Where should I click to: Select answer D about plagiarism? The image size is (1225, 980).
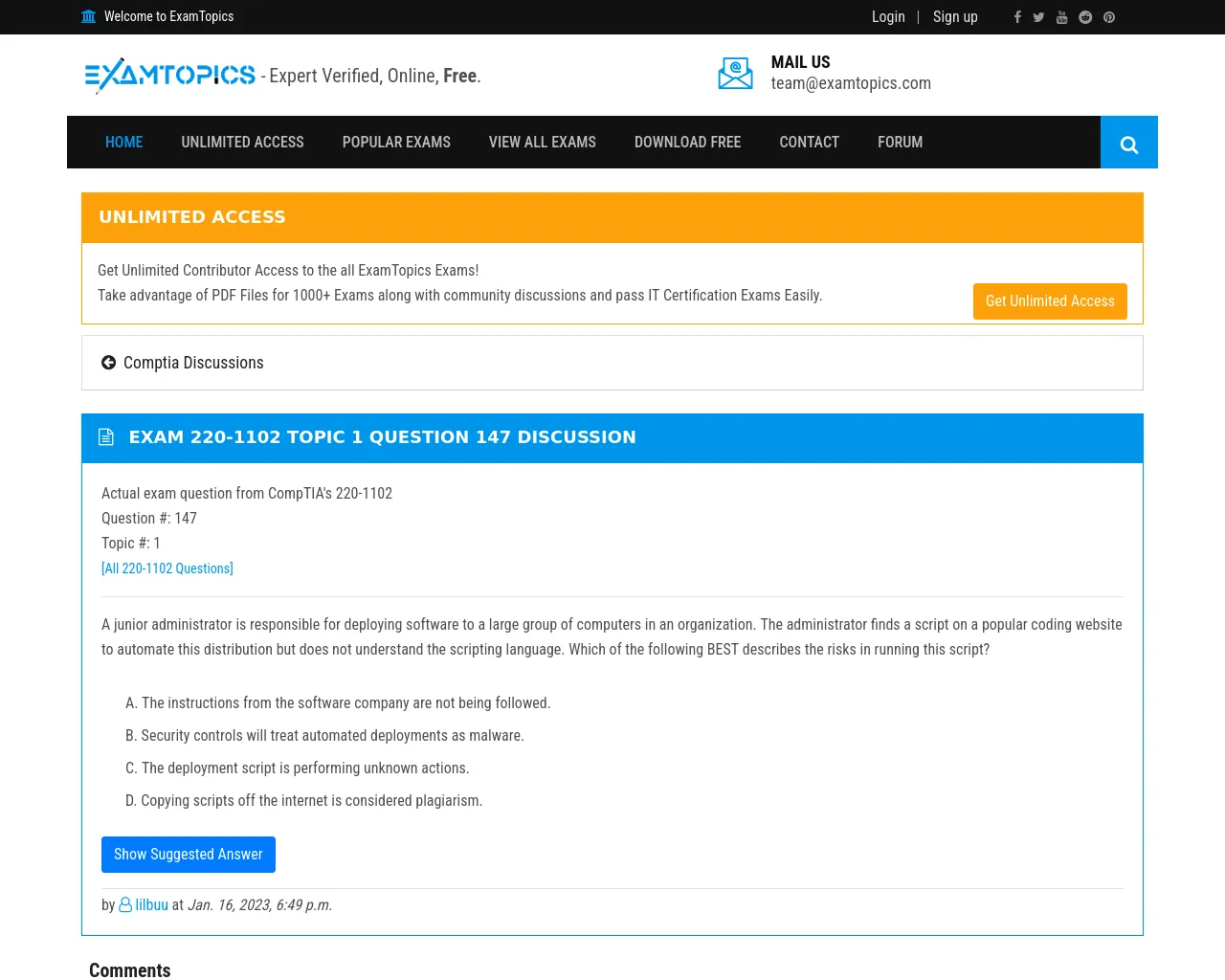coord(303,801)
